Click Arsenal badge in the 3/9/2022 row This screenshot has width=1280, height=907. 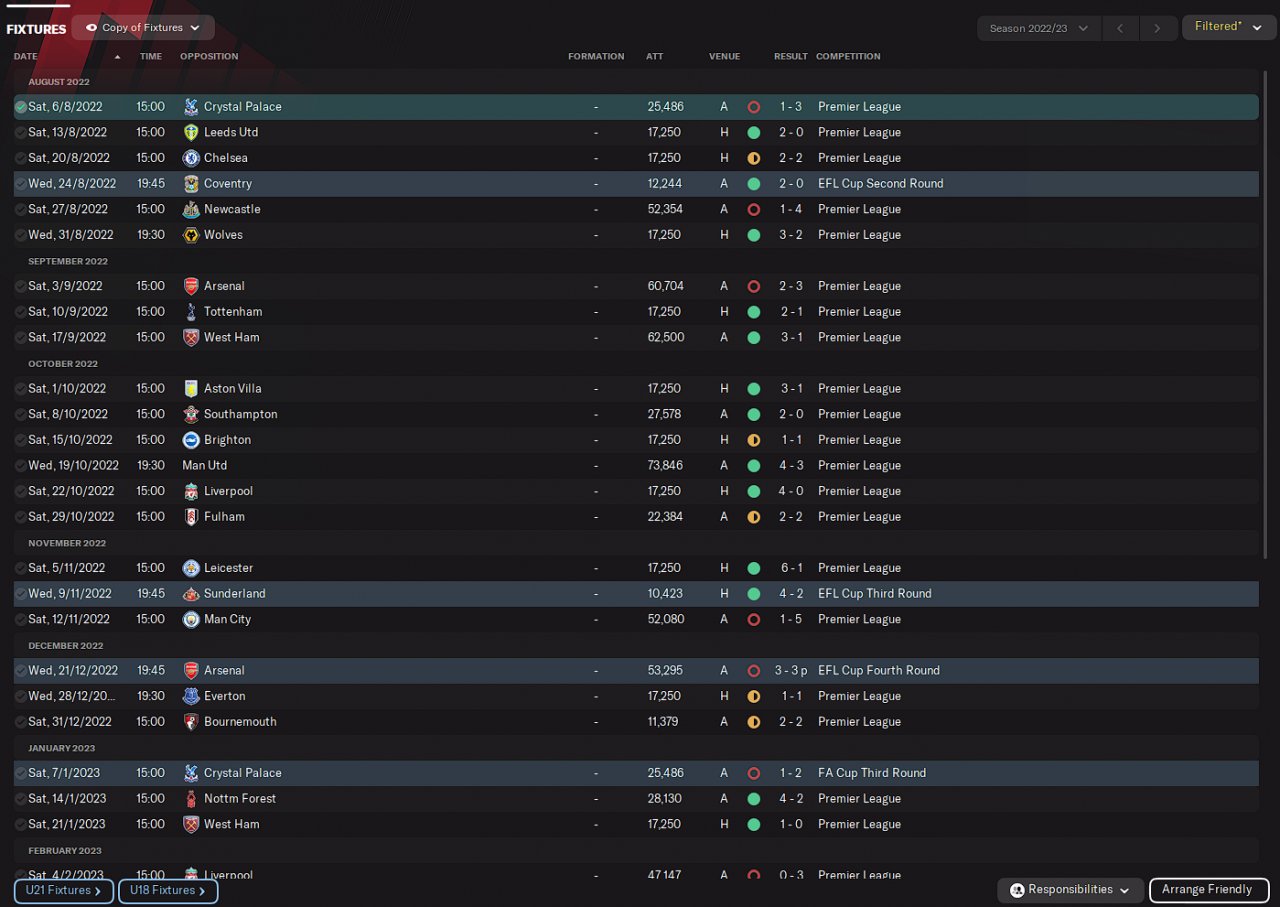(x=191, y=286)
